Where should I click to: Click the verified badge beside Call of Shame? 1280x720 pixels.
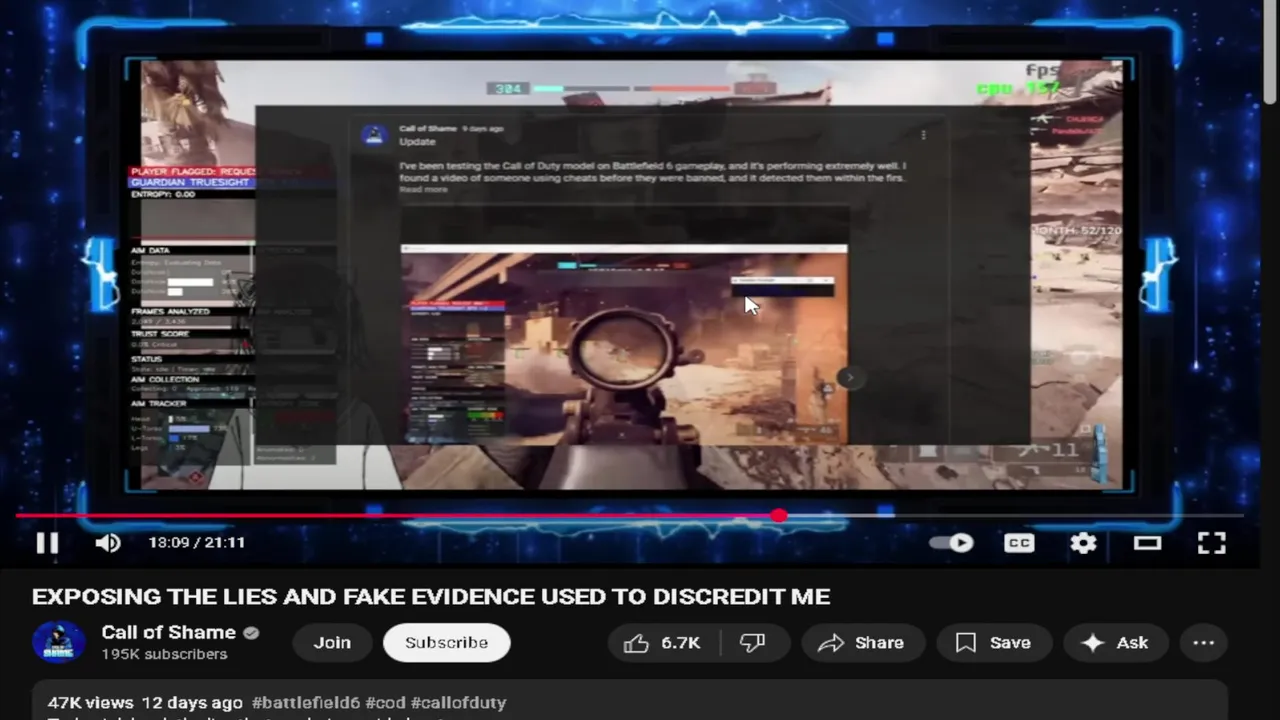tap(251, 633)
